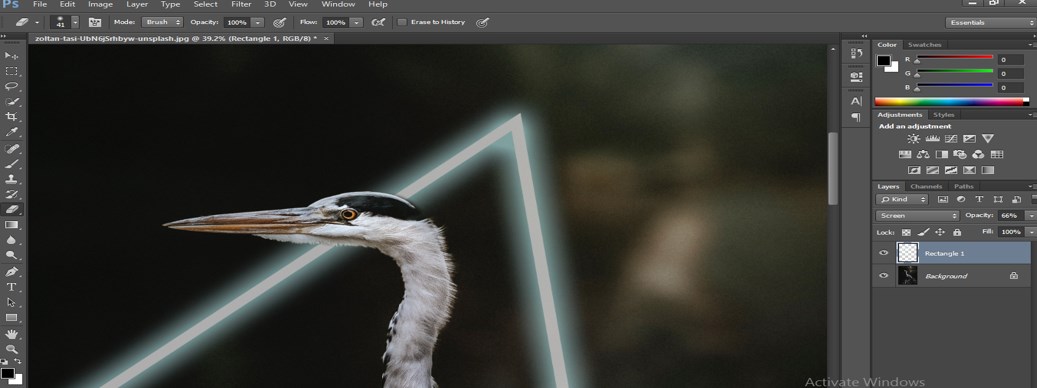Add a Brightness/Contrast adjustment
The height and width of the screenshot is (388, 1037).
(913, 139)
